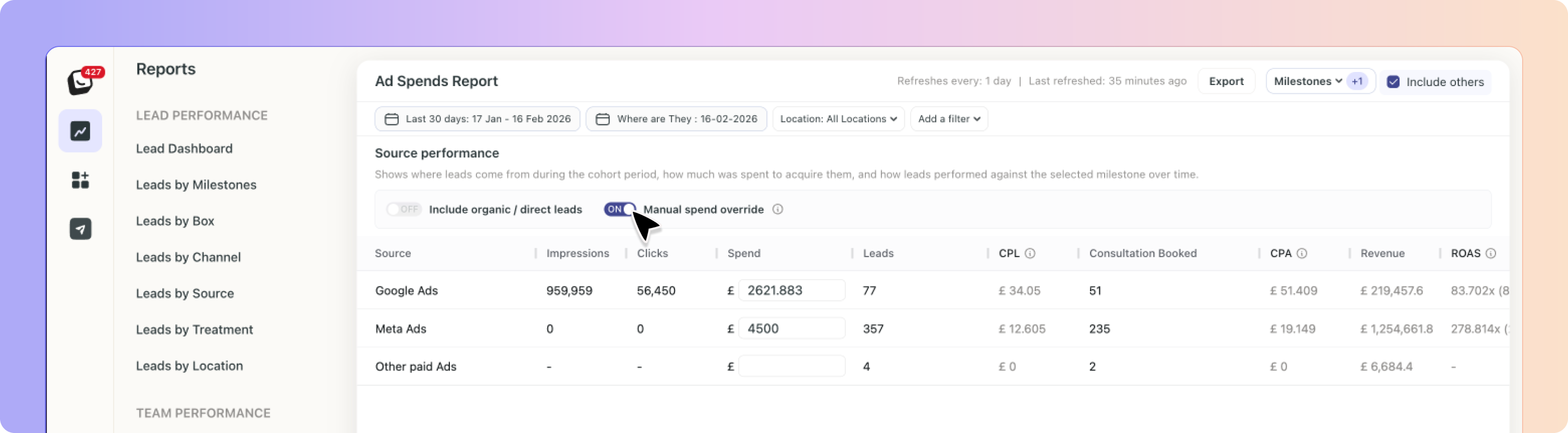Open Leads by Channel report
The height and width of the screenshot is (433, 1568).
(188, 257)
